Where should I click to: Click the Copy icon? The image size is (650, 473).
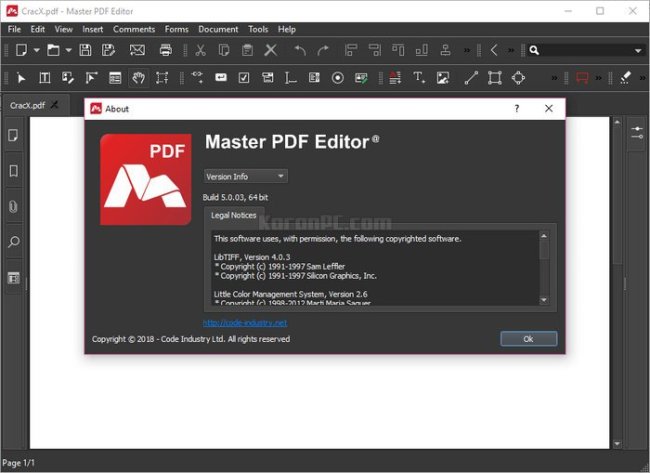224,50
